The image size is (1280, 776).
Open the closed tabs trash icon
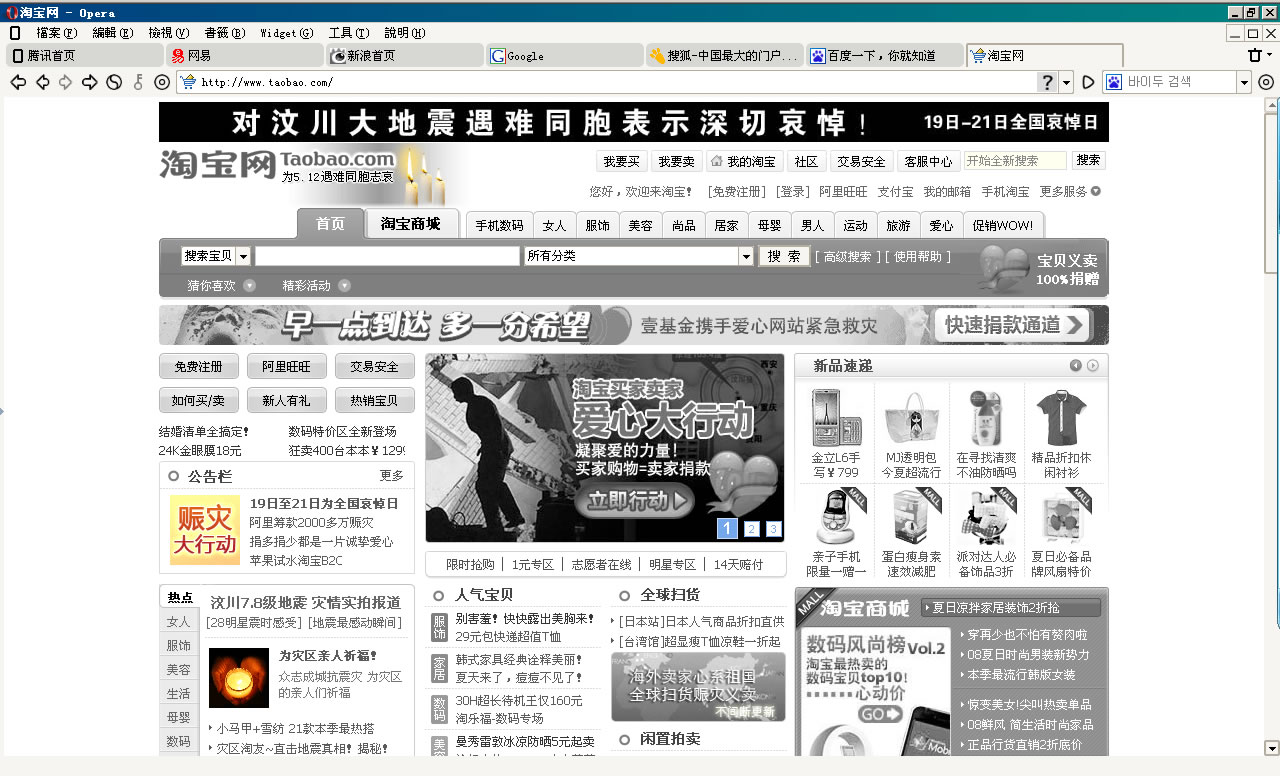coord(1254,56)
